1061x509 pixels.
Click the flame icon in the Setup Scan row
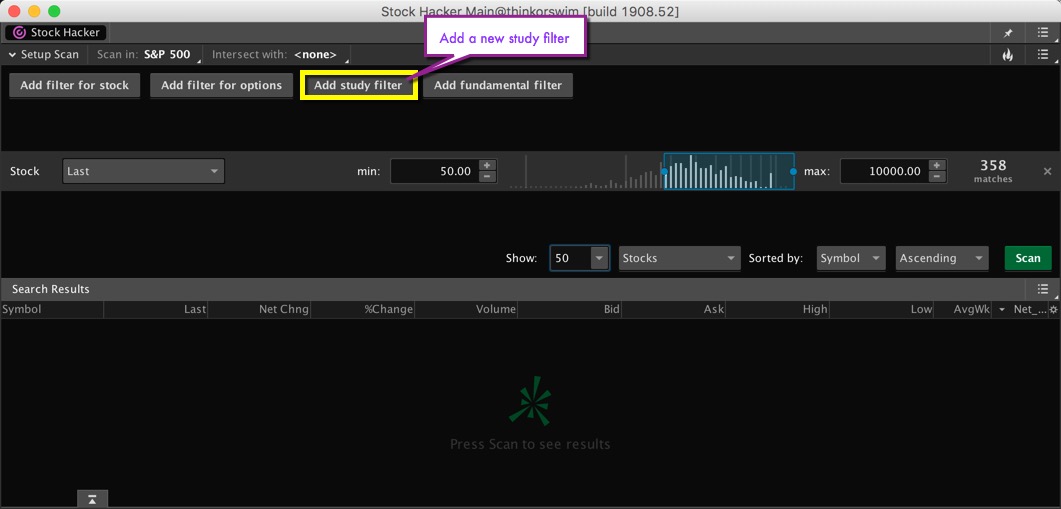(x=1008, y=55)
